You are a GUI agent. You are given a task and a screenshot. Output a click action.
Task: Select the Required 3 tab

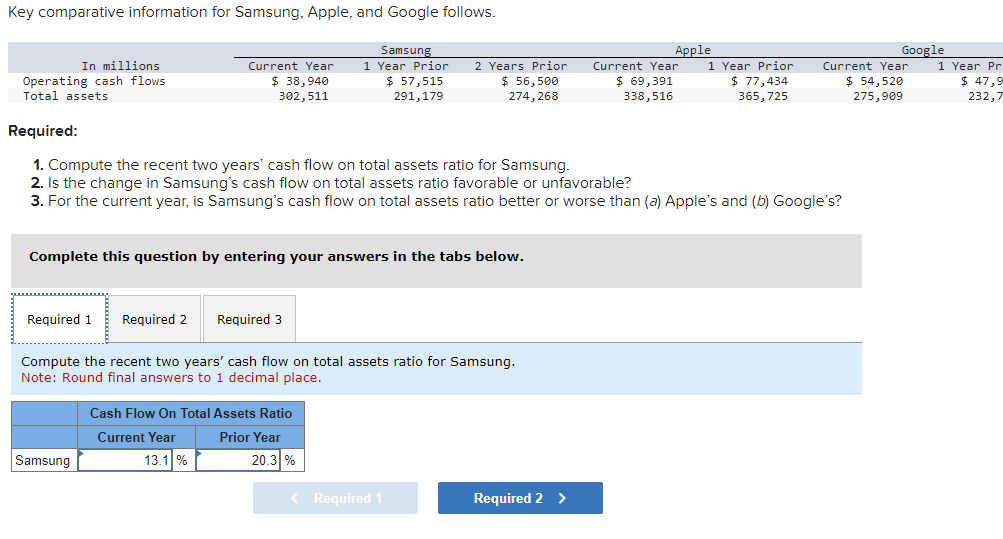(249, 319)
